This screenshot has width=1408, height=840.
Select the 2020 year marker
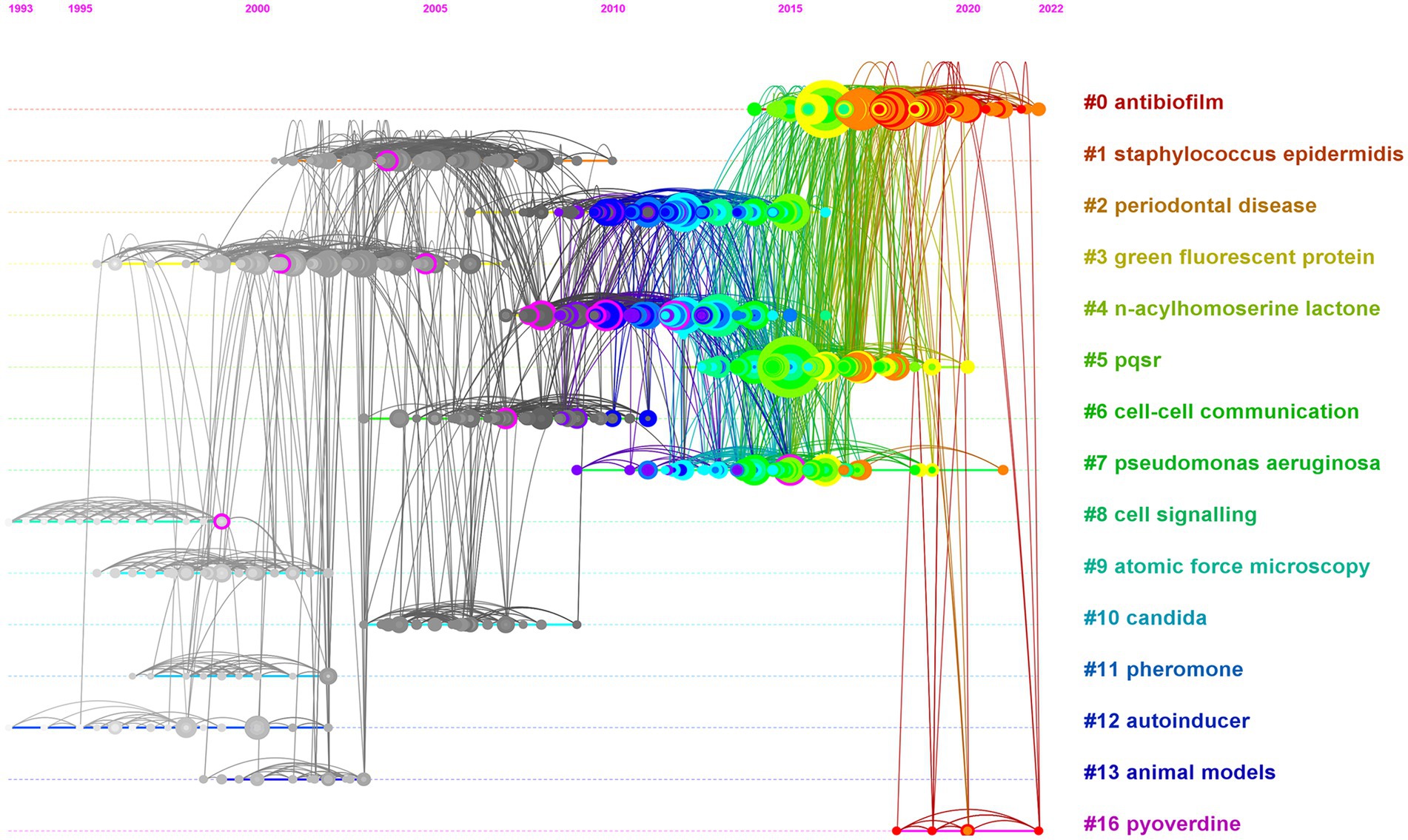click(968, 9)
